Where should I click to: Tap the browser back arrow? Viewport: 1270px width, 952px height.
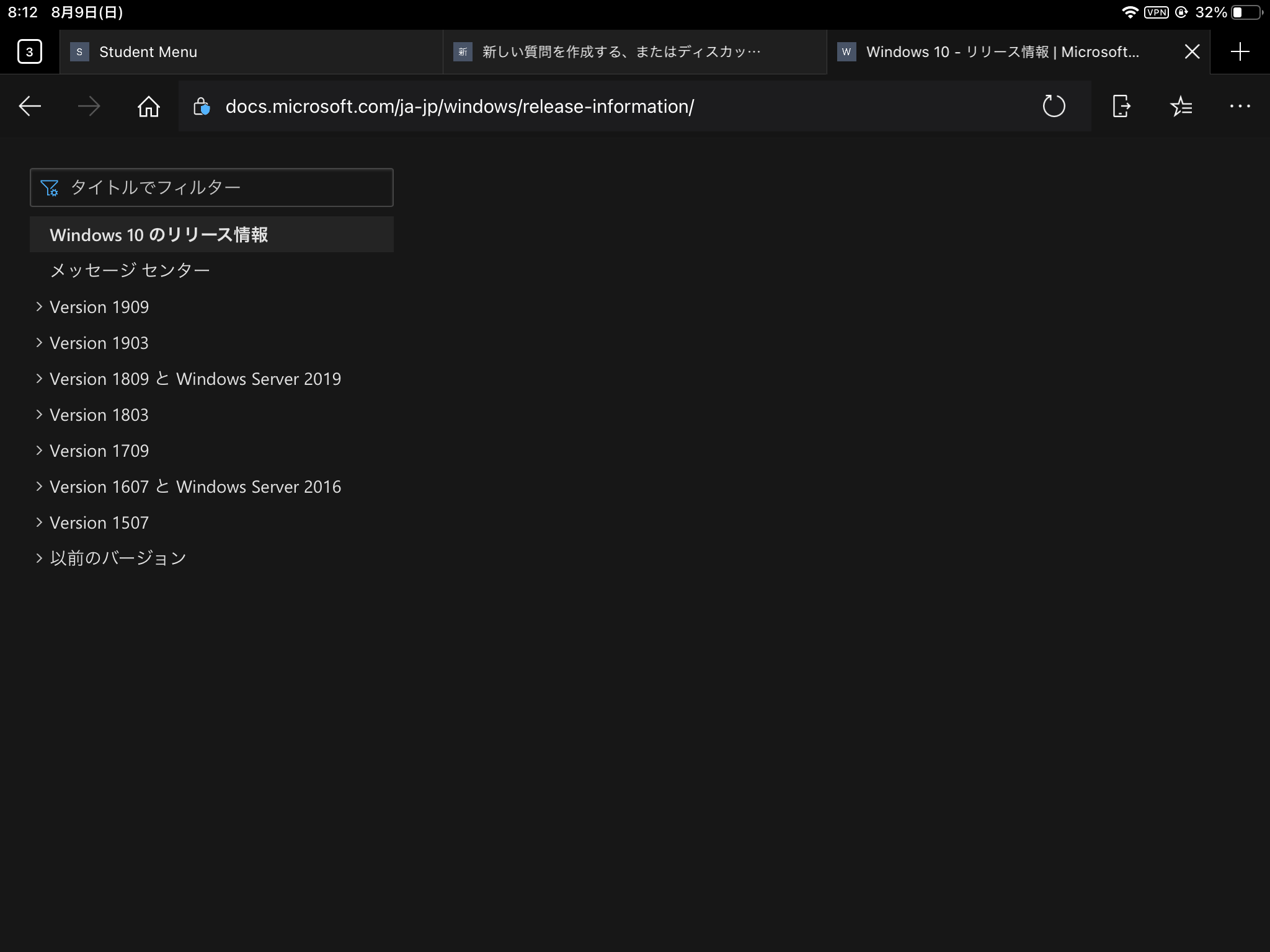tap(30, 107)
